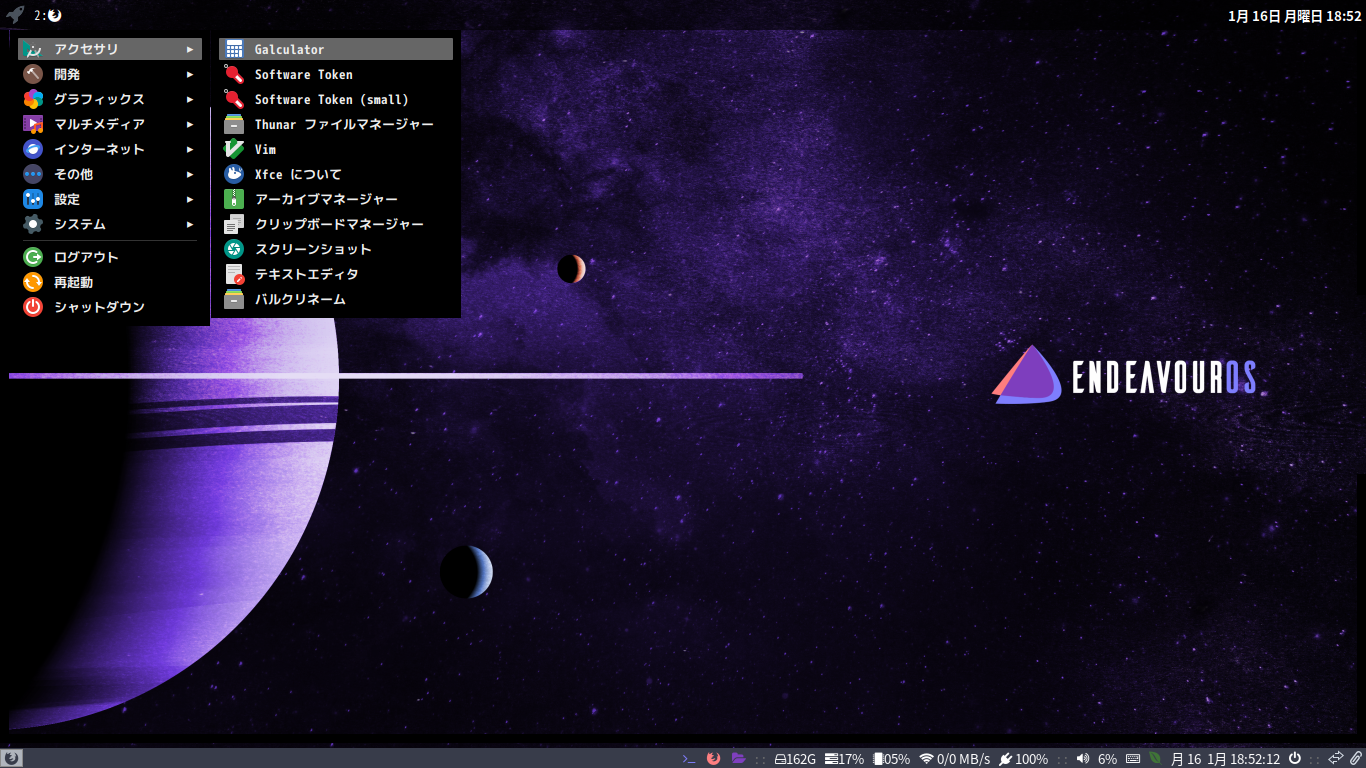This screenshot has height=768, width=1366.
Task: Open Xfce について via mouse icon
Action: [234, 174]
